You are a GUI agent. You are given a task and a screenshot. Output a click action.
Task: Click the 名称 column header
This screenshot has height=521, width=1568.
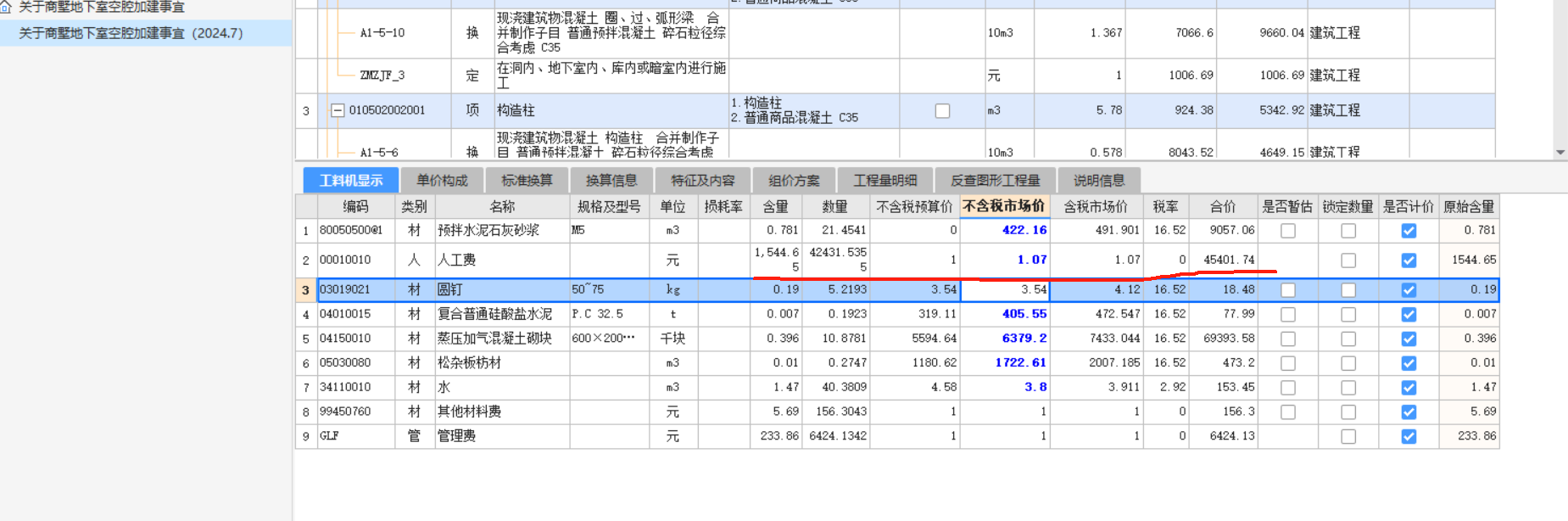click(x=502, y=206)
